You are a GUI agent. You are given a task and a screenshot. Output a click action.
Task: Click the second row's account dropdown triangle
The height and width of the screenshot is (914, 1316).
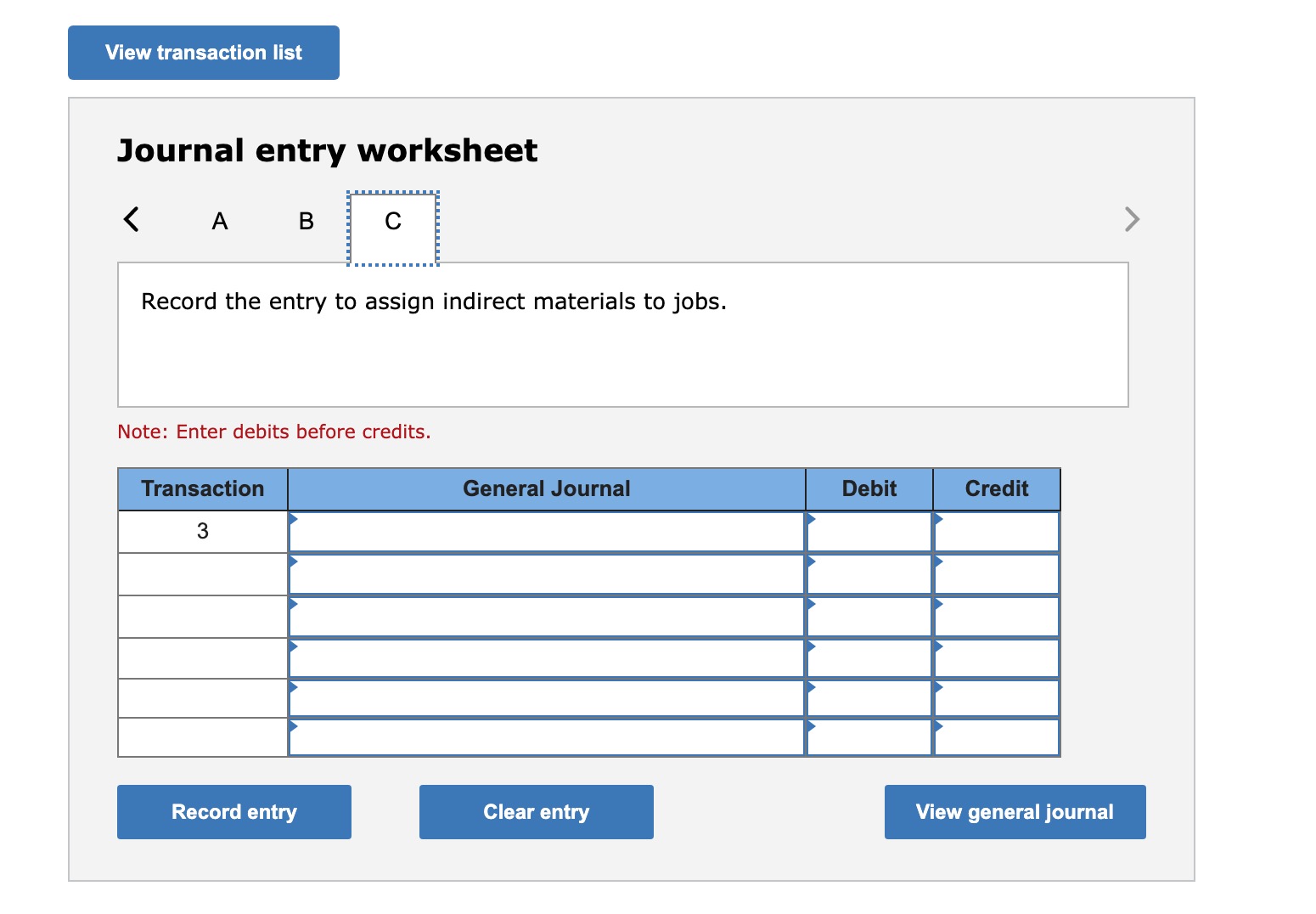coord(295,560)
